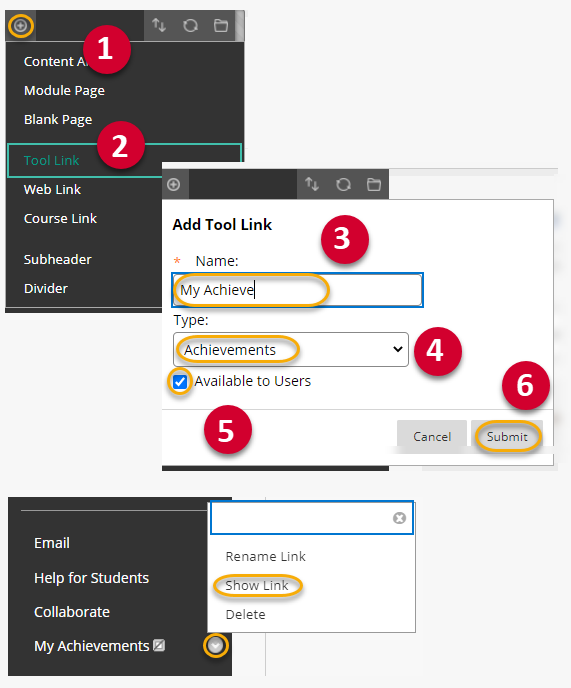Click the folder icon above Add Tool Link
The height and width of the screenshot is (688, 571).
click(374, 185)
